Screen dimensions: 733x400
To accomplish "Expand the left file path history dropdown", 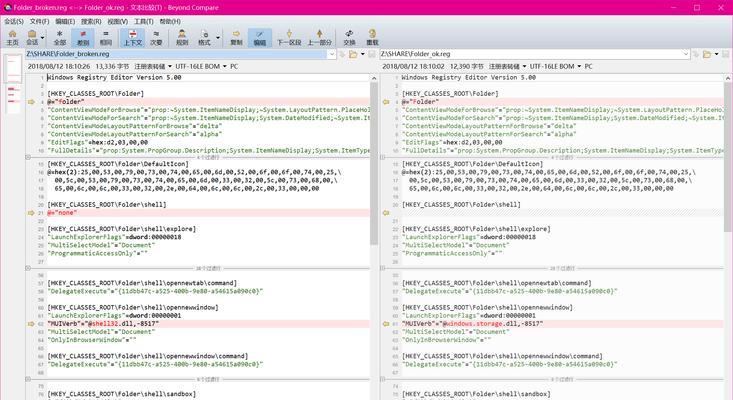I will [x=331, y=54].
